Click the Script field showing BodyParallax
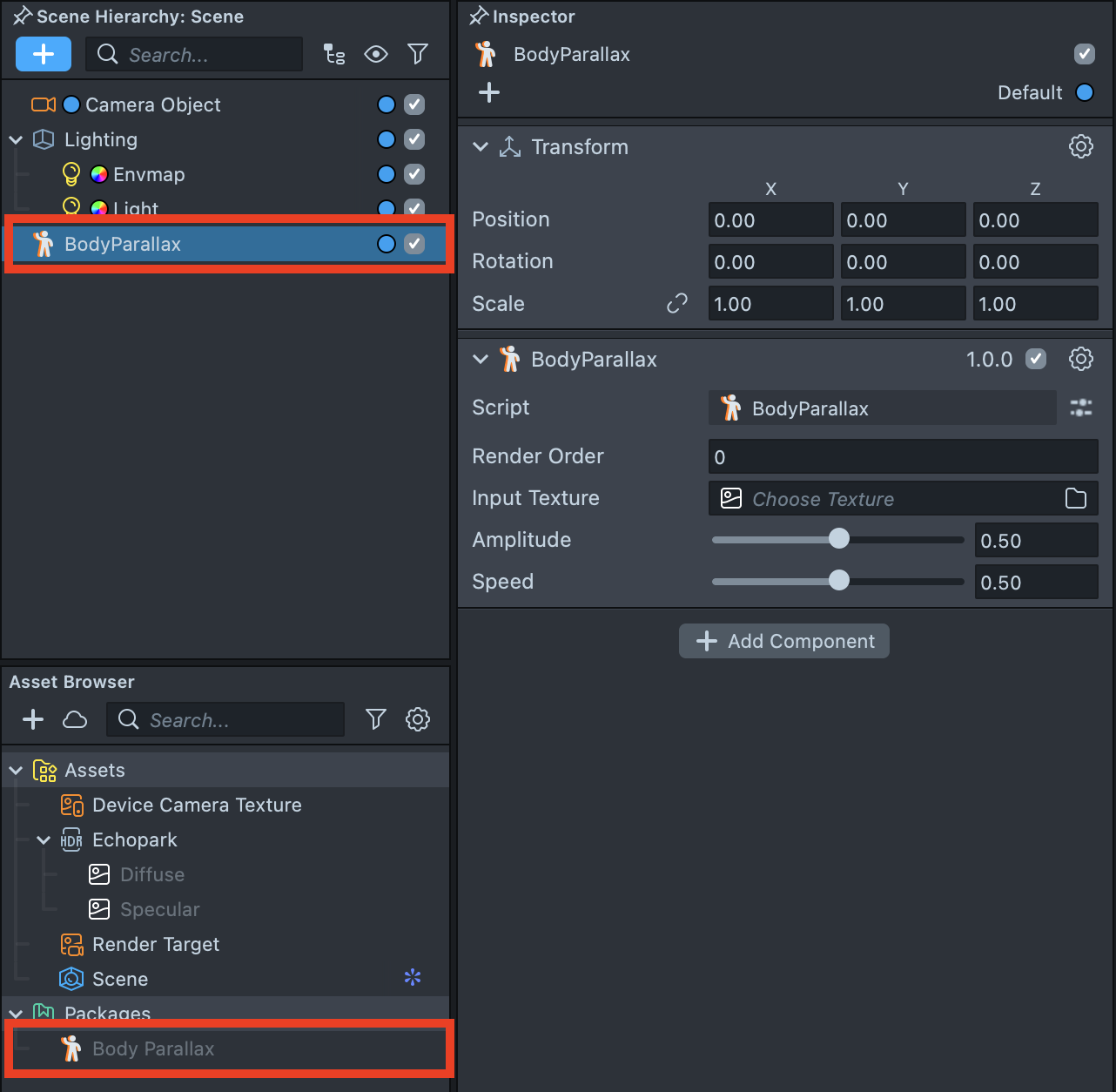1116x1092 pixels. pos(883,408)
